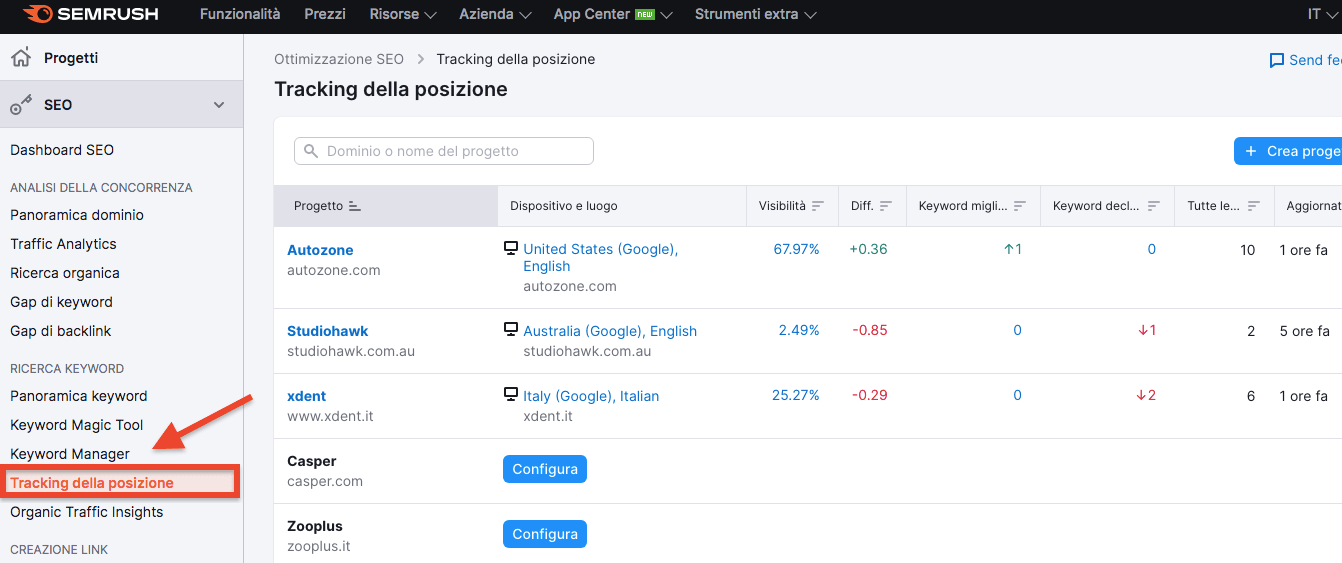Open Prezzi in the top navigation
The height and width of the screenshot is (563, 1342).
pyautogui.click(x=325, y=15)
